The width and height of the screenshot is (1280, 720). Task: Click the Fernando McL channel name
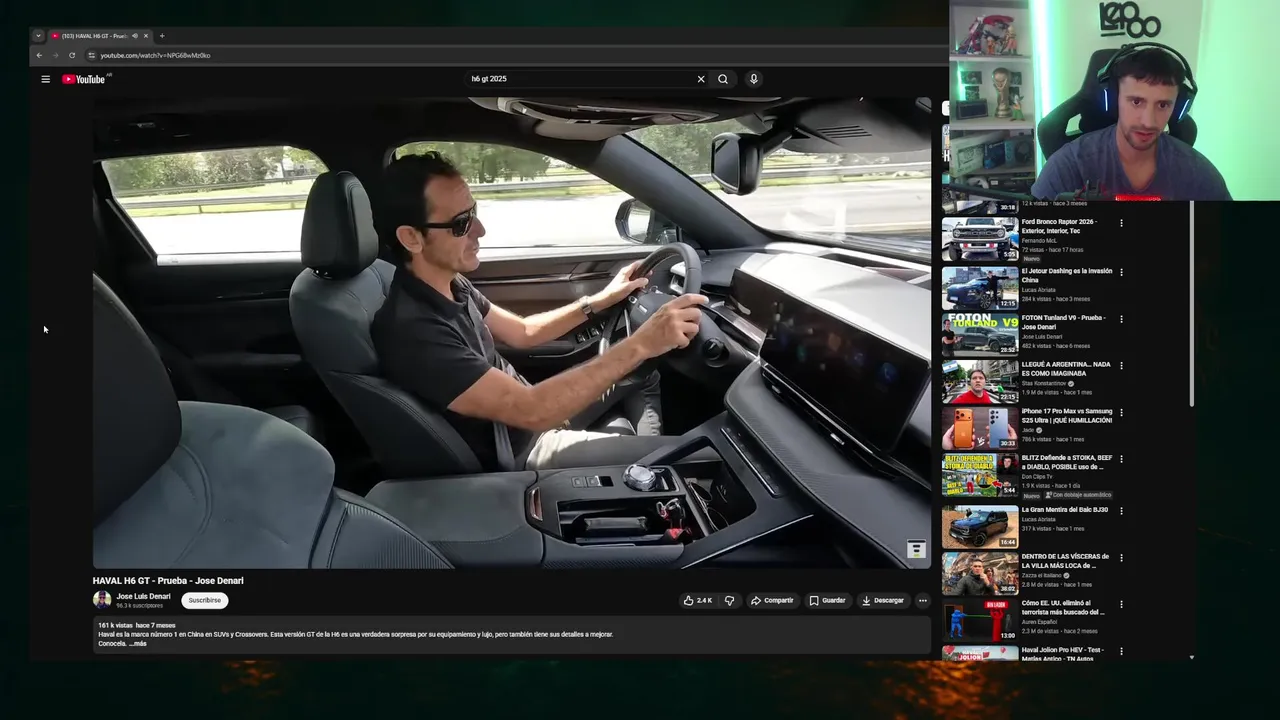[1039, 241]
